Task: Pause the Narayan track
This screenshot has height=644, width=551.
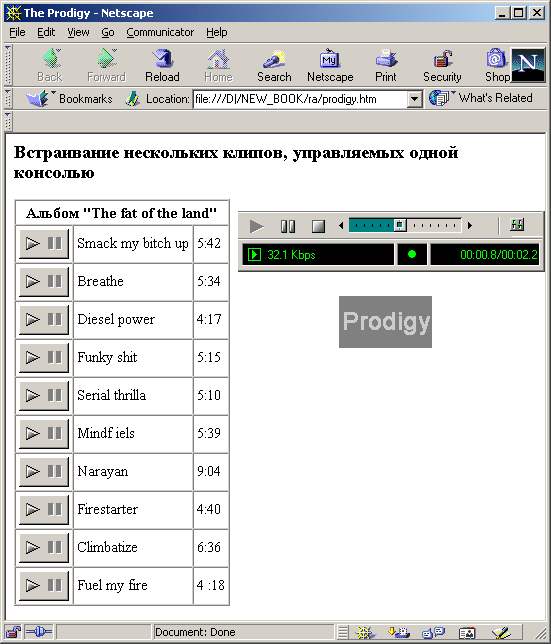Action: 55,471
